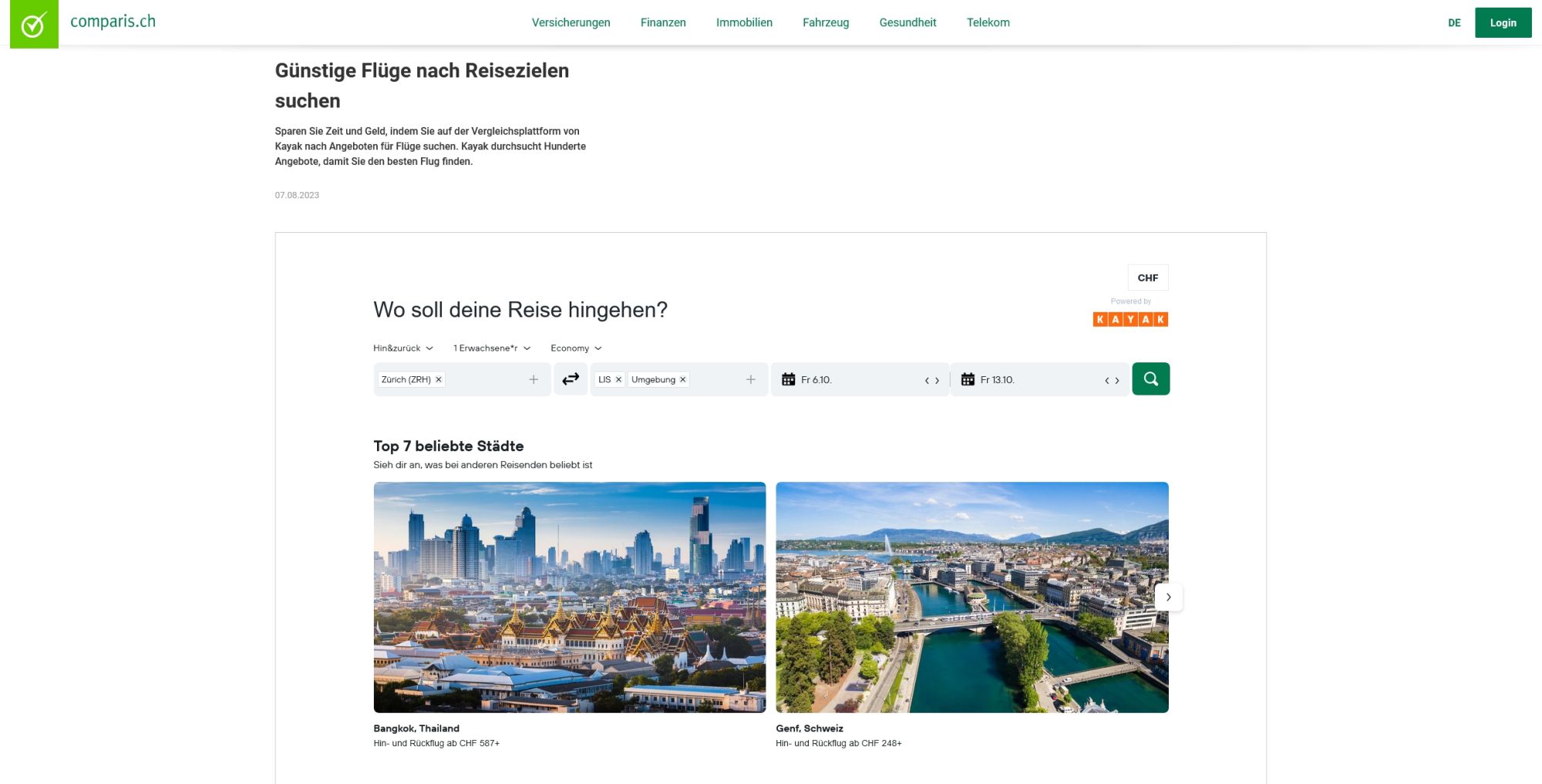Viewport: 1542px width, 784px height.
Task: Remove the Zürich (ZRH) origin chip
Action: tap(439, 379)
